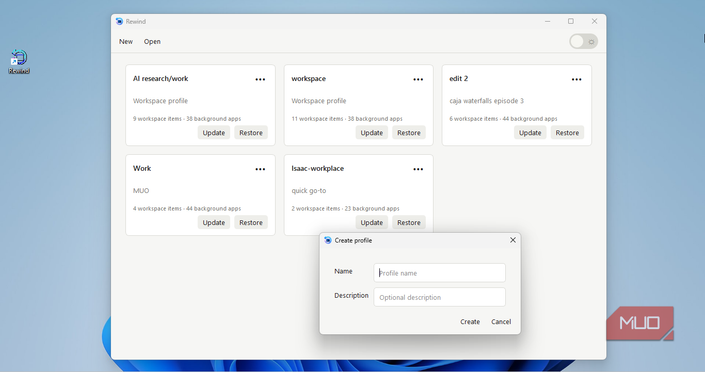Update the edit 2 profile
Image resolution: width=705 pixels, height=372 pixels.
coord(530,133)
